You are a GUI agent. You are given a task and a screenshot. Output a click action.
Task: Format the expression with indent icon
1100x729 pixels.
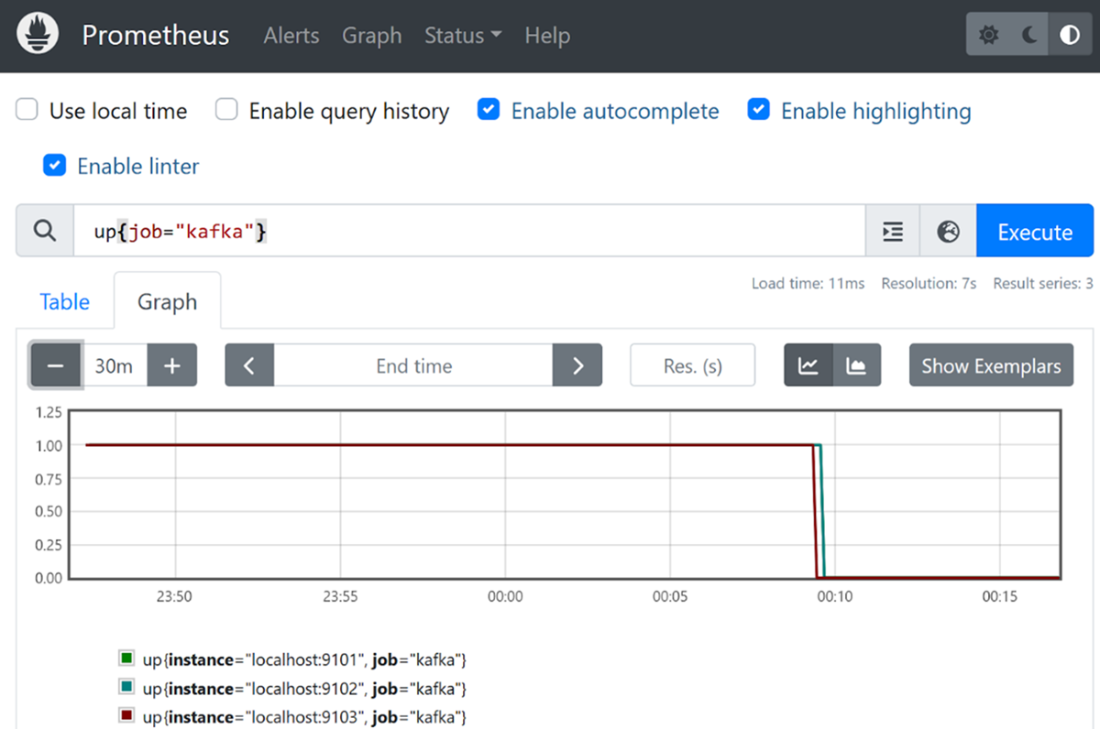(893, 231)
